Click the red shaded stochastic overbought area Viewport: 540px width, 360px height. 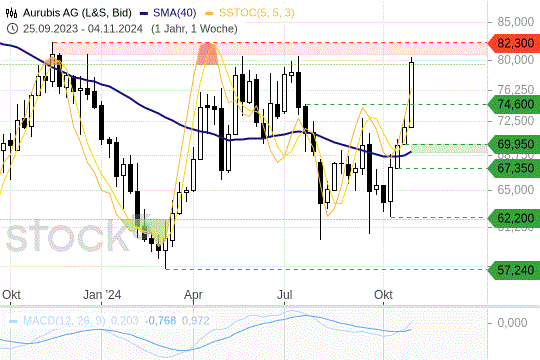pyautogui.click(x=207, y=54)
